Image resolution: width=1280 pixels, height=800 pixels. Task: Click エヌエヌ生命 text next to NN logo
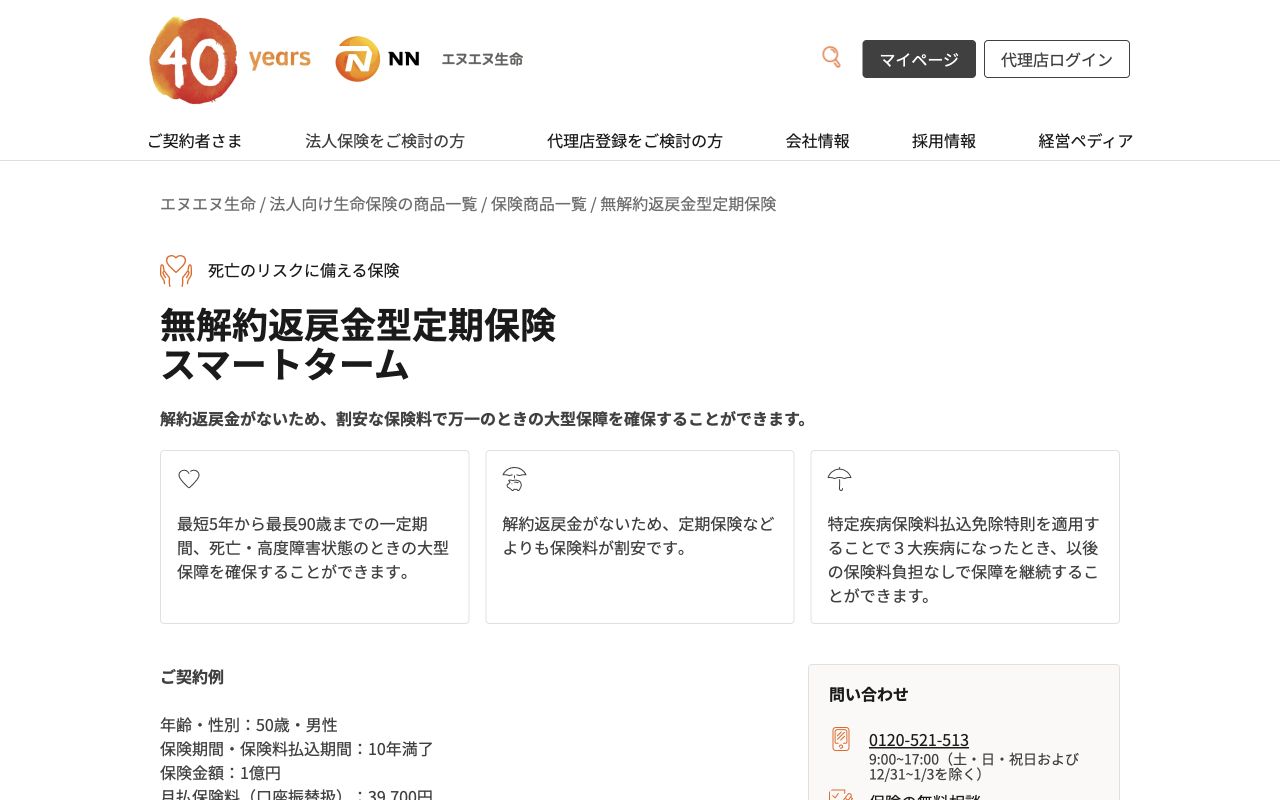[x=482, y=59]
